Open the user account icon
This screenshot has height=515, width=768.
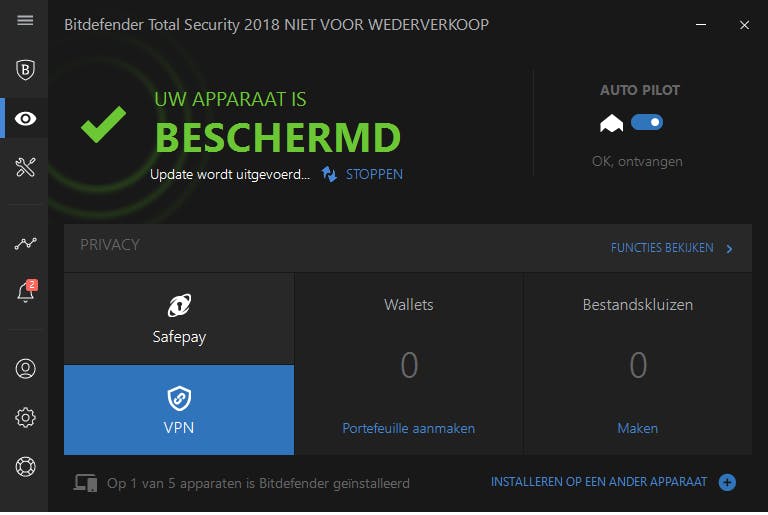pyautogui.click(x=25, y=368)
